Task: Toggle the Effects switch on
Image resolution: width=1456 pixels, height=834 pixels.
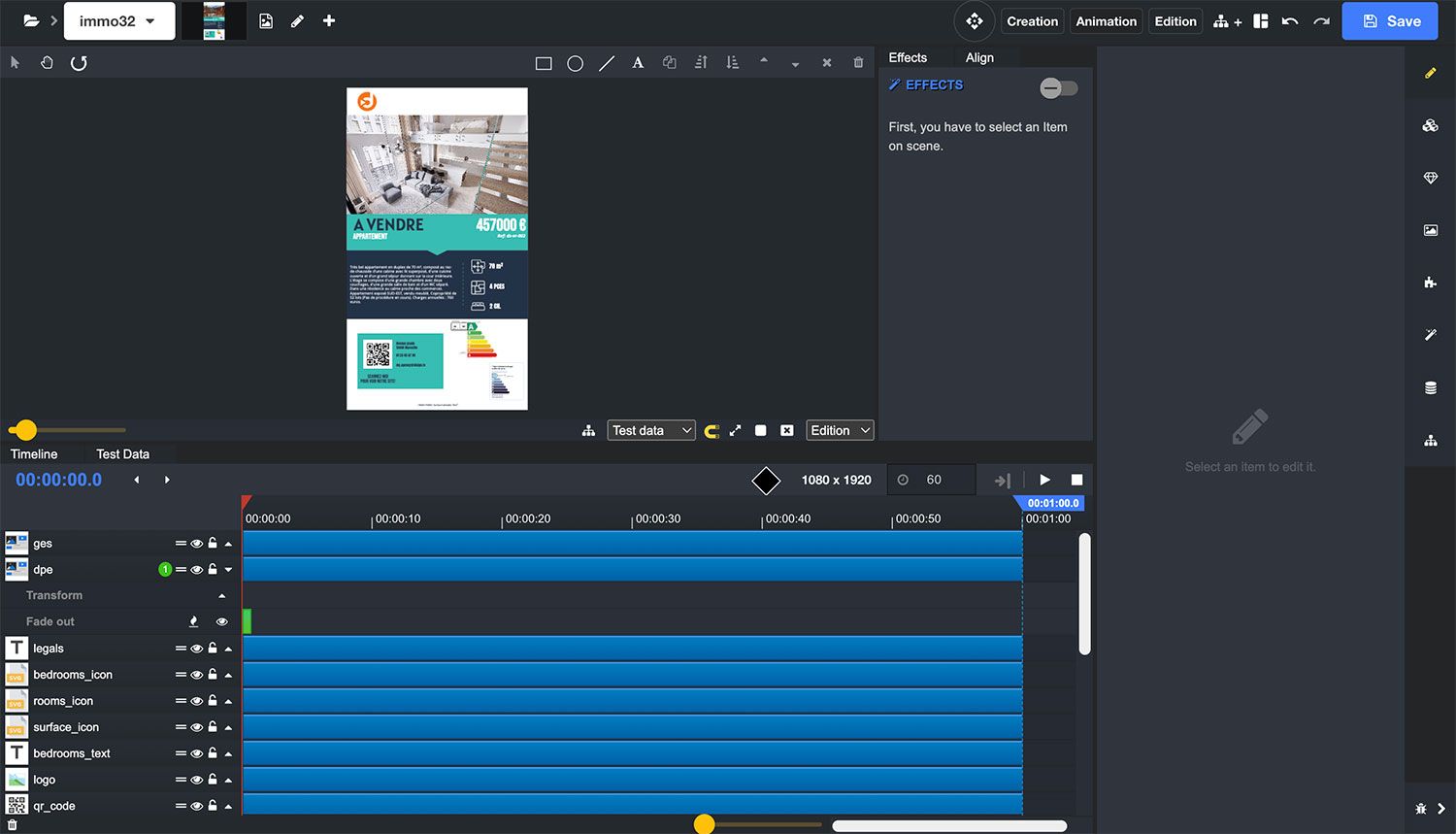Action: click(1058, 88)
